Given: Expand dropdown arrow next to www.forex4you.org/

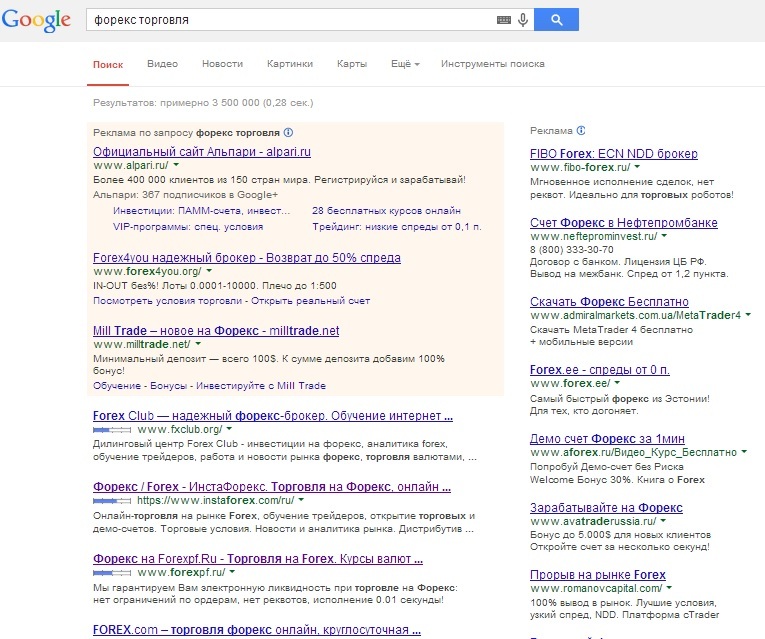Looking at the screenshot, I should pos(209,271).
